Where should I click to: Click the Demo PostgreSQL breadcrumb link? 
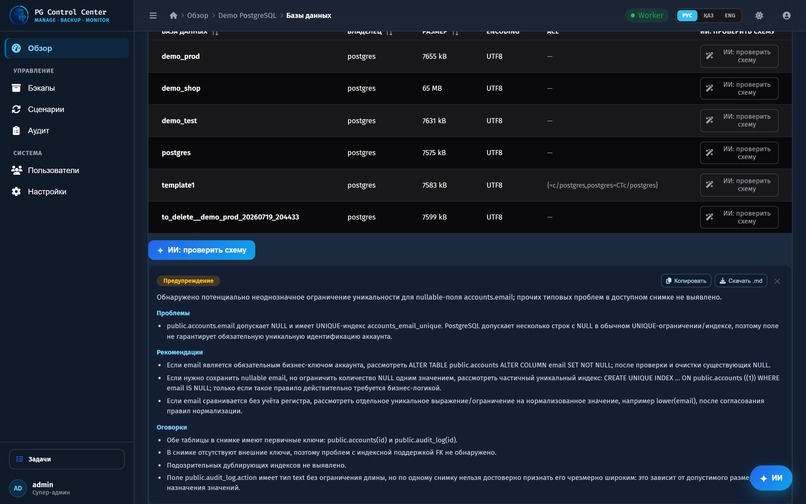click(247, 15)
